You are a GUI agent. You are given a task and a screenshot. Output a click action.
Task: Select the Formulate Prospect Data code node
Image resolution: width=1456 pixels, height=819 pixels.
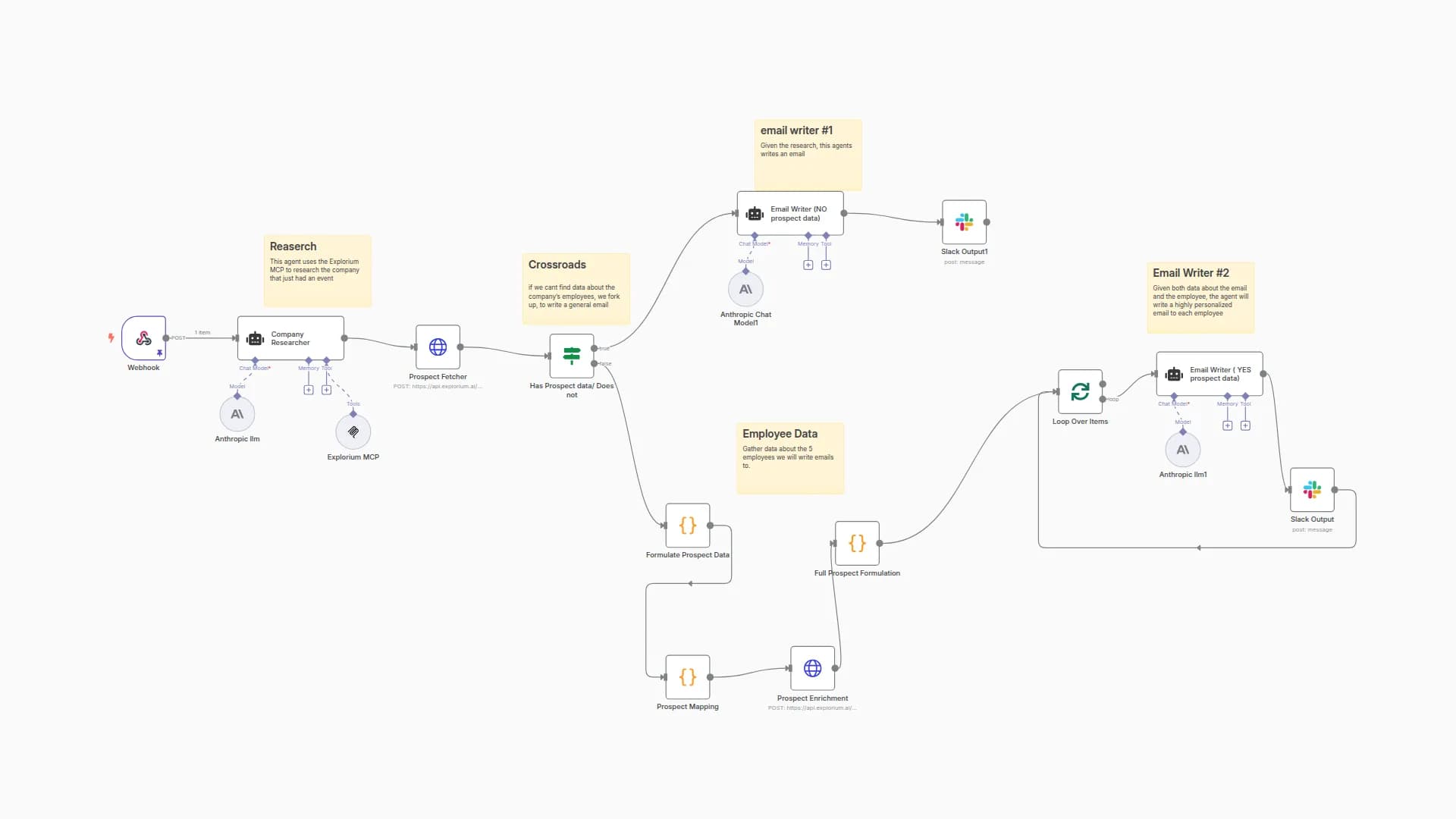688,526
